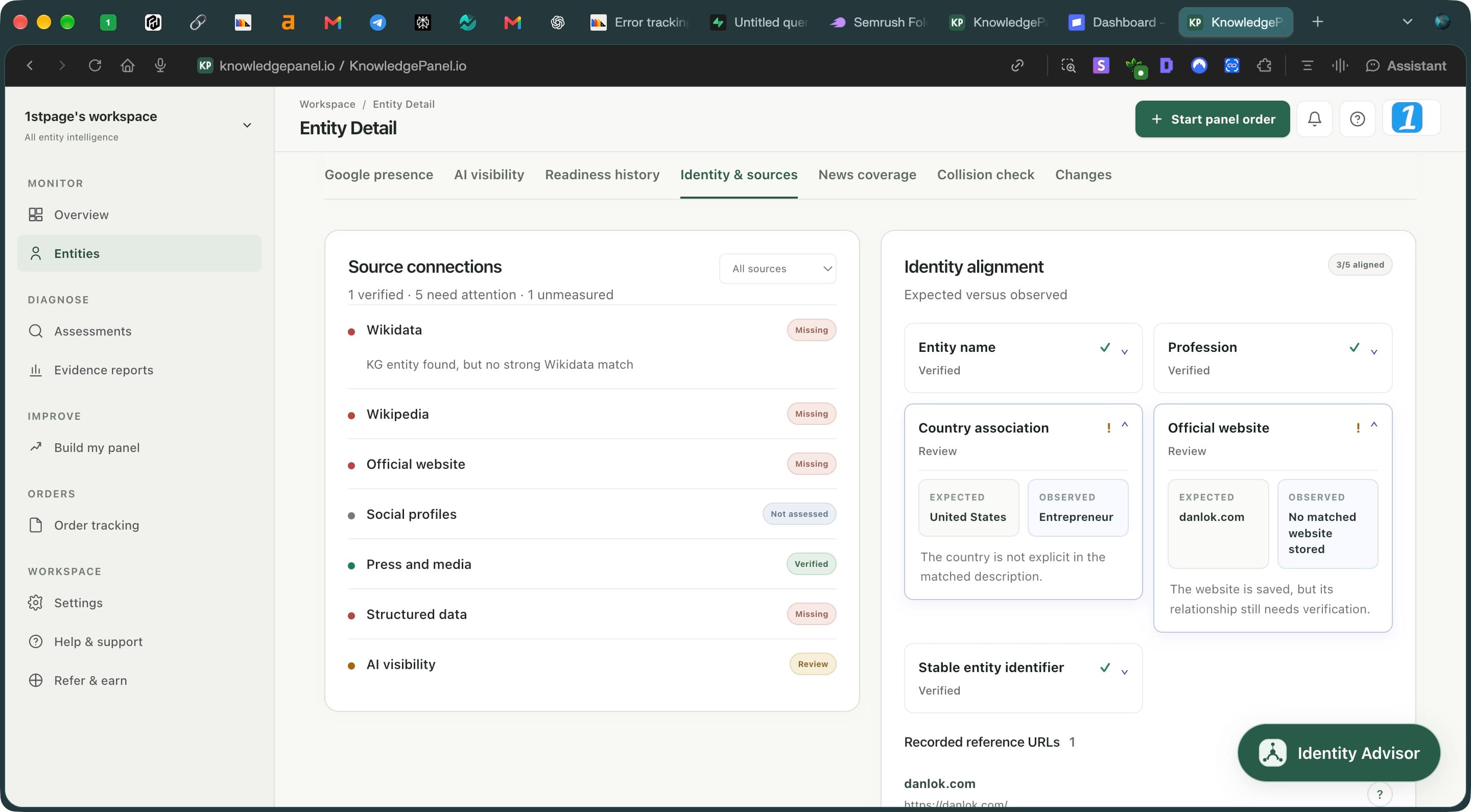
Task: Collapse the Country association card
Action: point(1124,425)
